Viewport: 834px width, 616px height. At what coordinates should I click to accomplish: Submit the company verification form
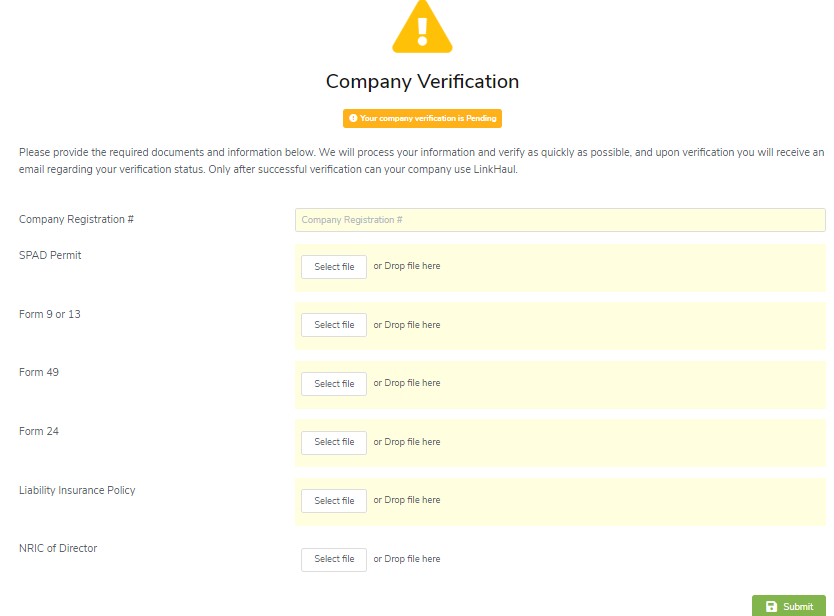coord(788,607)
